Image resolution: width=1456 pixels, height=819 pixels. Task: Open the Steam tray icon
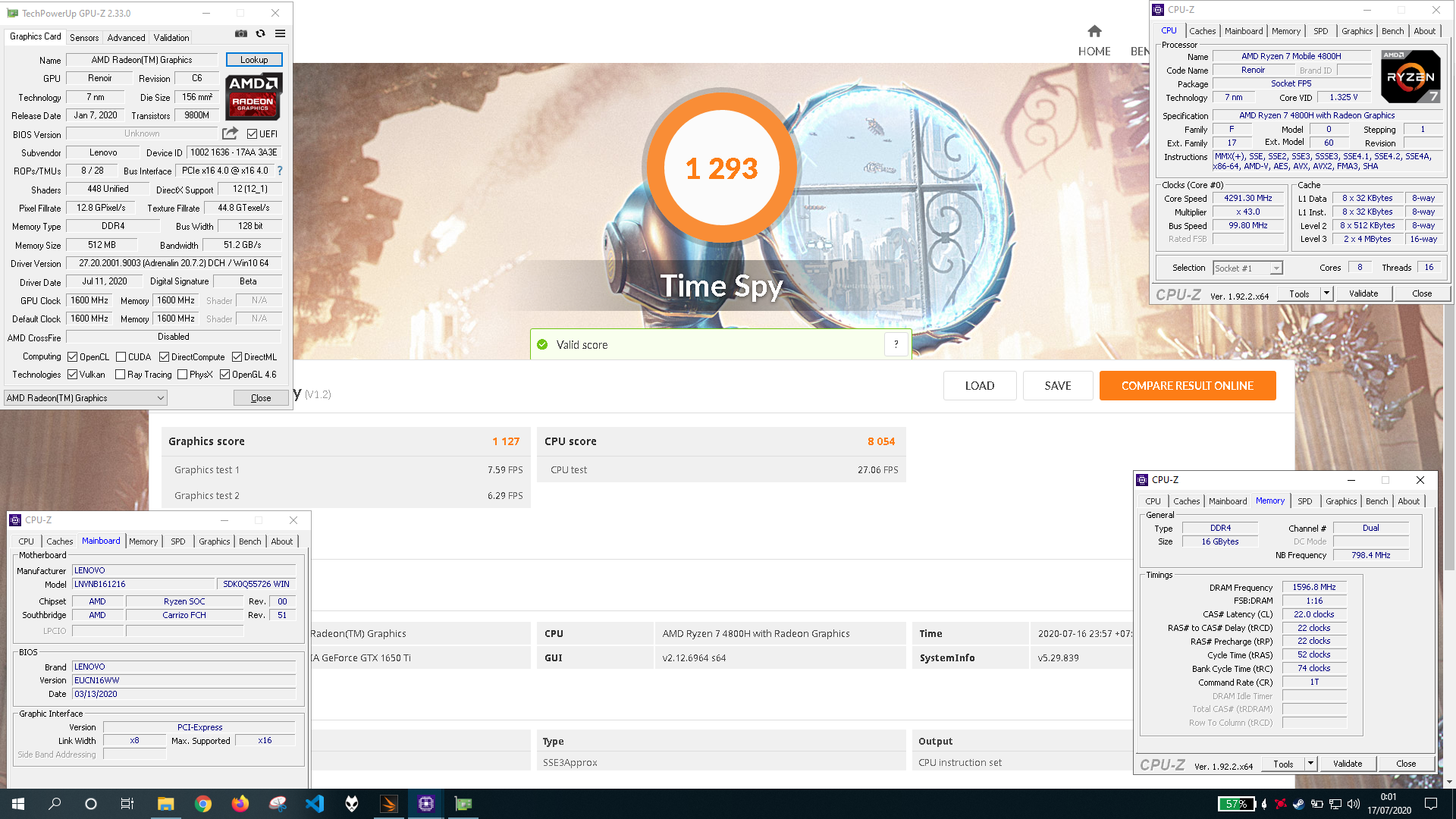pos(1298,804)
